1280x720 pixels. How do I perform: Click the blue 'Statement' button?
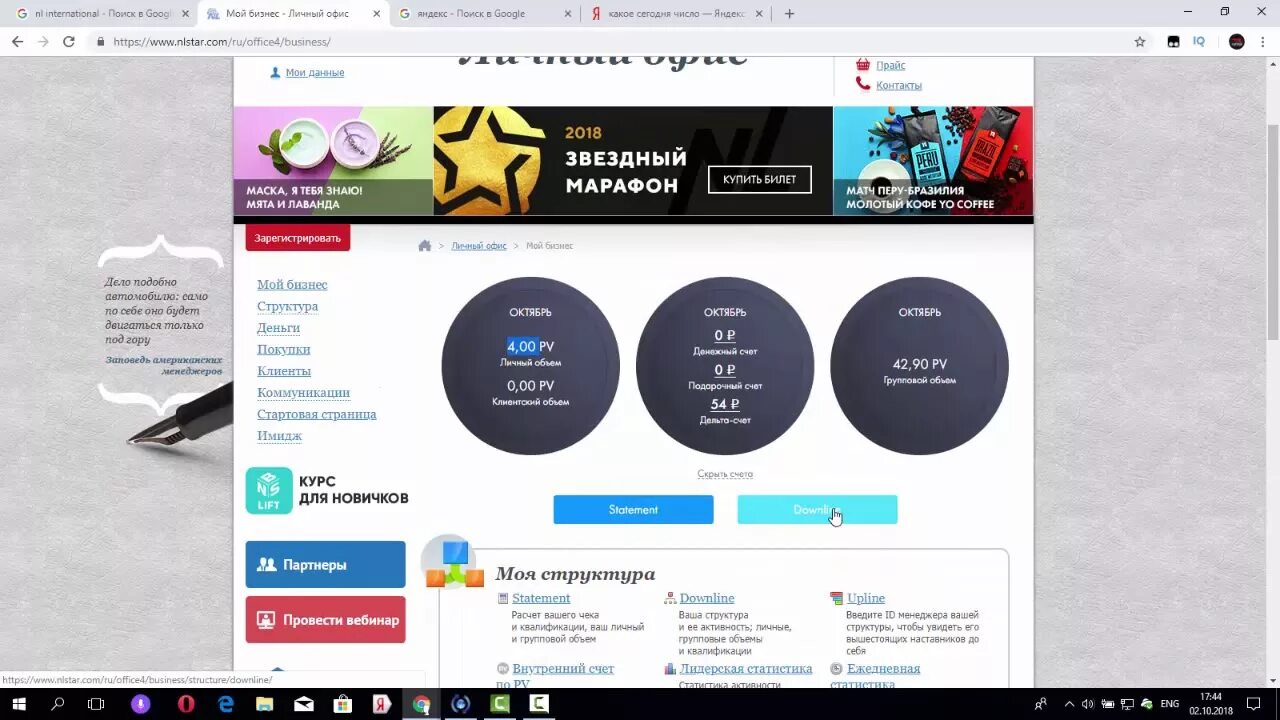[x=634, y=510]
